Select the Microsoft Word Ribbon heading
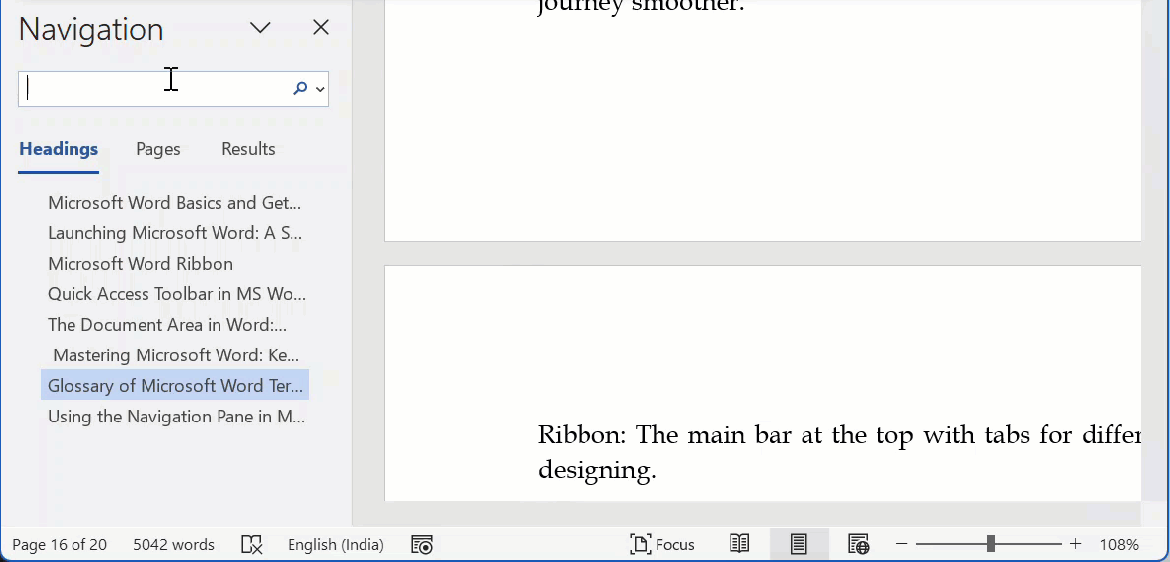The image size is (1170, 562). click(175, 263)
